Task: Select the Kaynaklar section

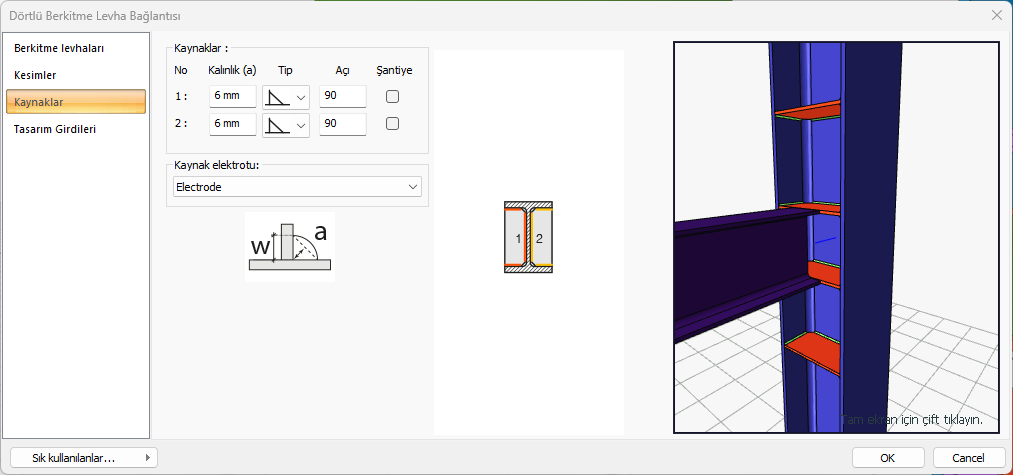Action: point(76,102)
